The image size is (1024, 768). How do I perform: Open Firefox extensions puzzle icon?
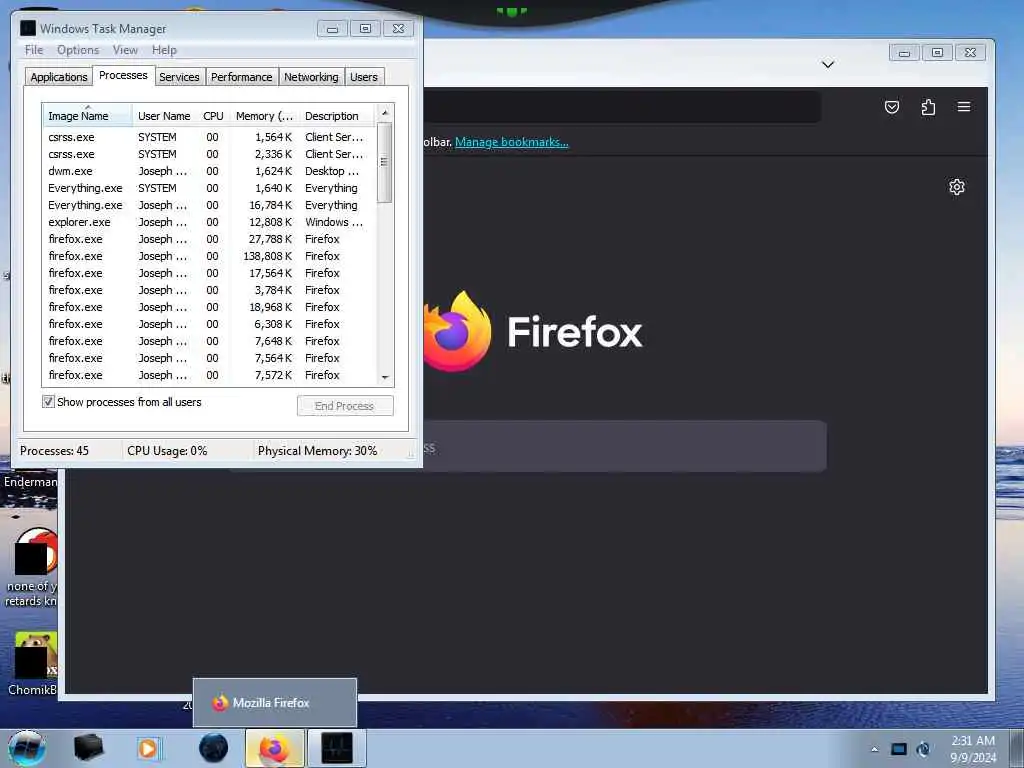[928, 107]
